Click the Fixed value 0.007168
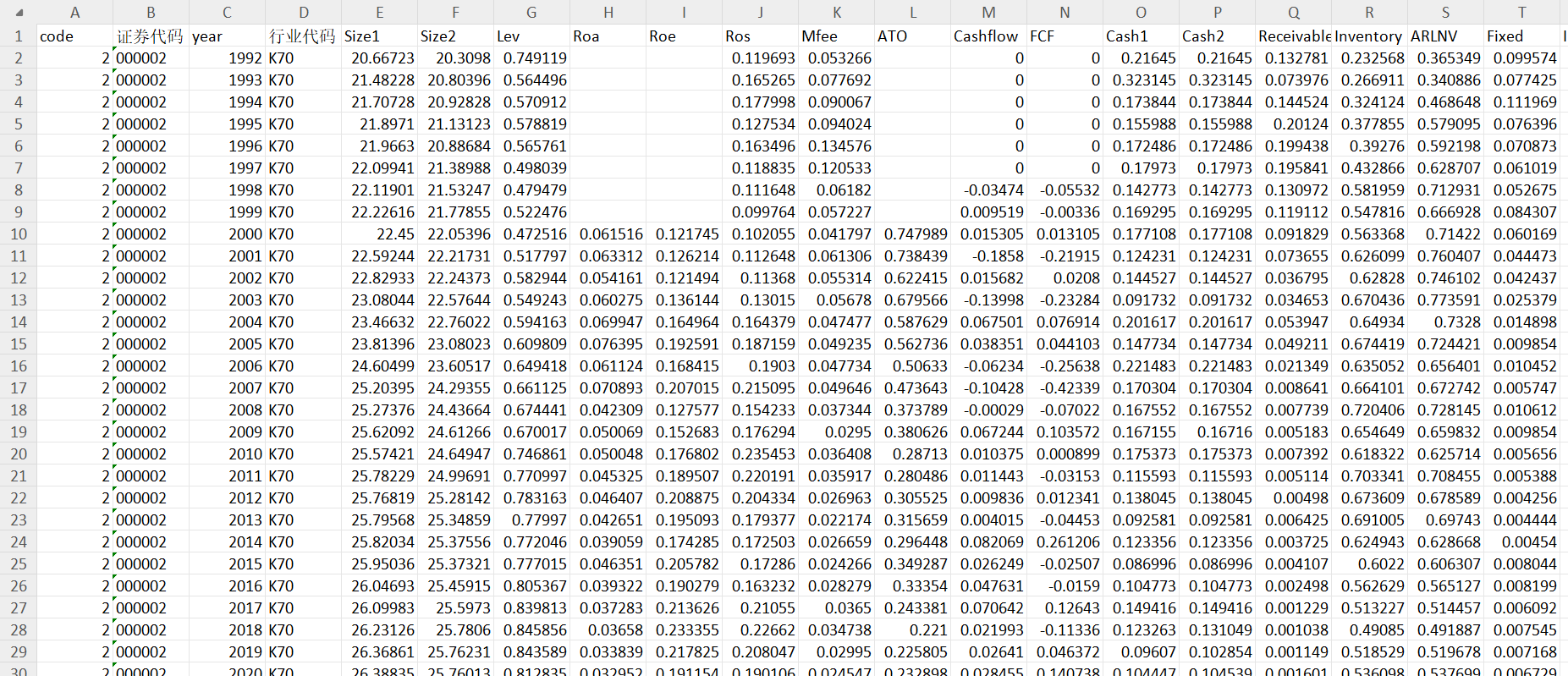 (x=1522, y=652)
